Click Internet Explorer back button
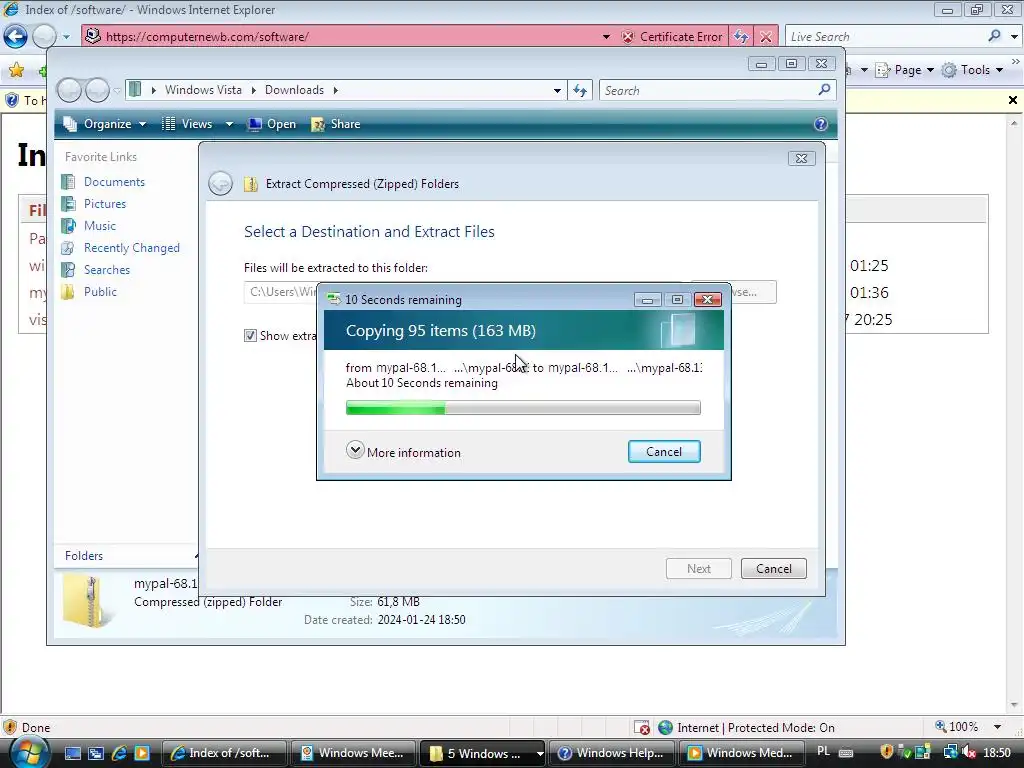1024x768 pixels. pos(16,36)
